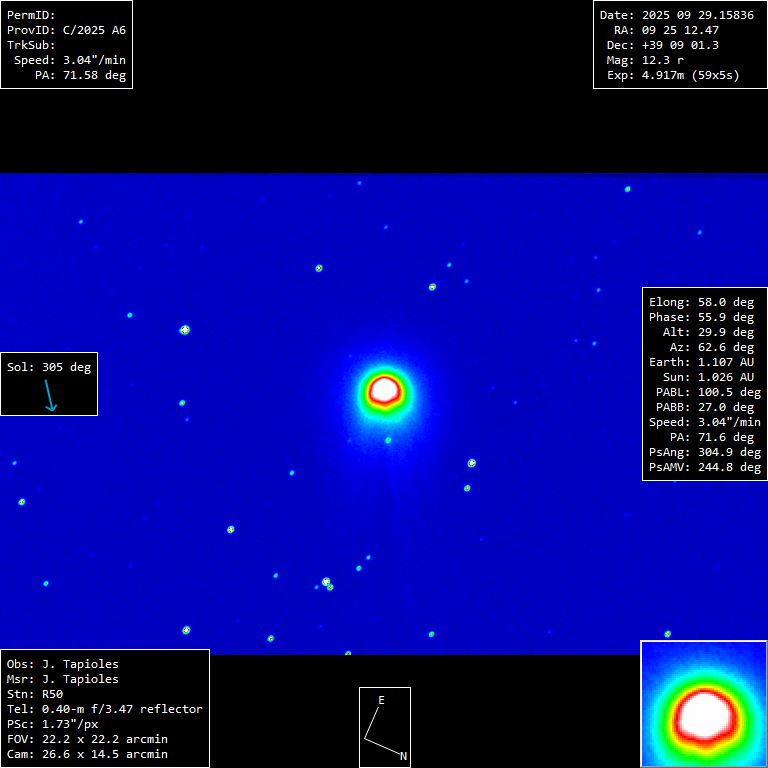Click the Tel 0.40-m f/3.47 reflector line
Image resolution: width=768 pixels, height=768 pixels.
(104, 709)
